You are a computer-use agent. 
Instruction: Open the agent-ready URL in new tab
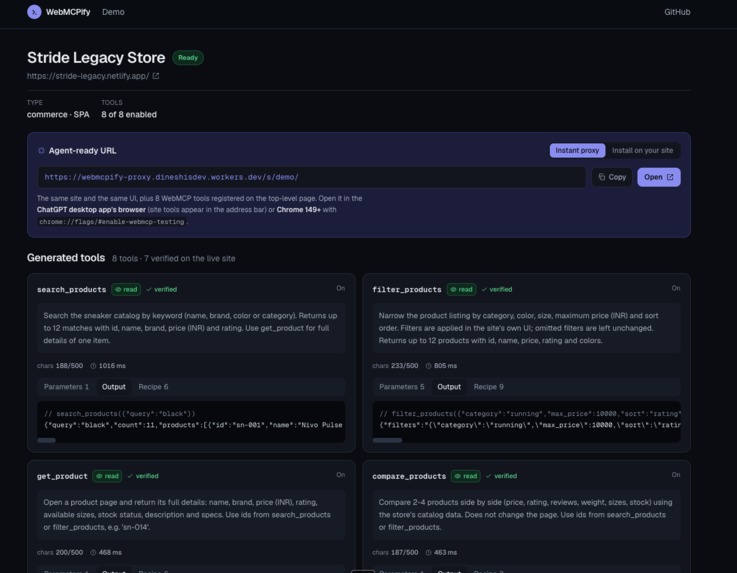click(x=659, y=177)
